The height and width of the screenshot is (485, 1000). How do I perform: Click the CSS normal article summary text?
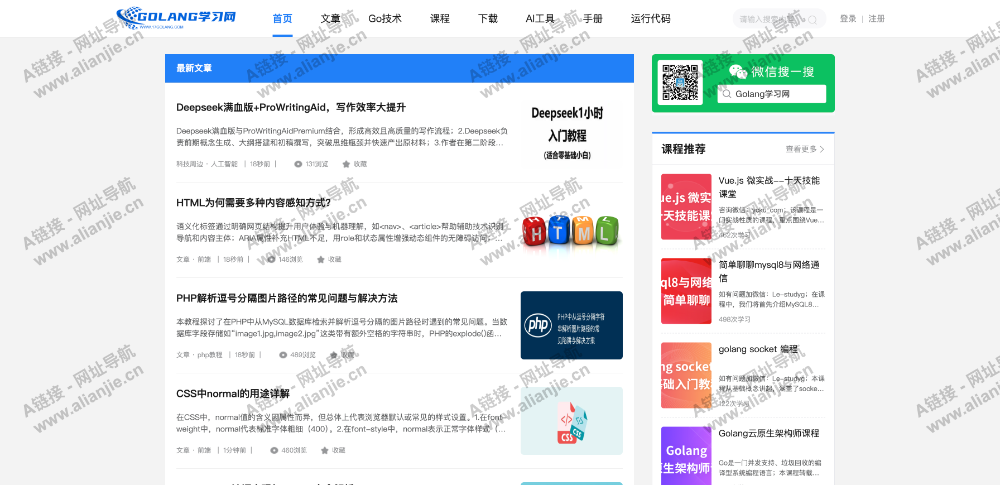point(341,424)
